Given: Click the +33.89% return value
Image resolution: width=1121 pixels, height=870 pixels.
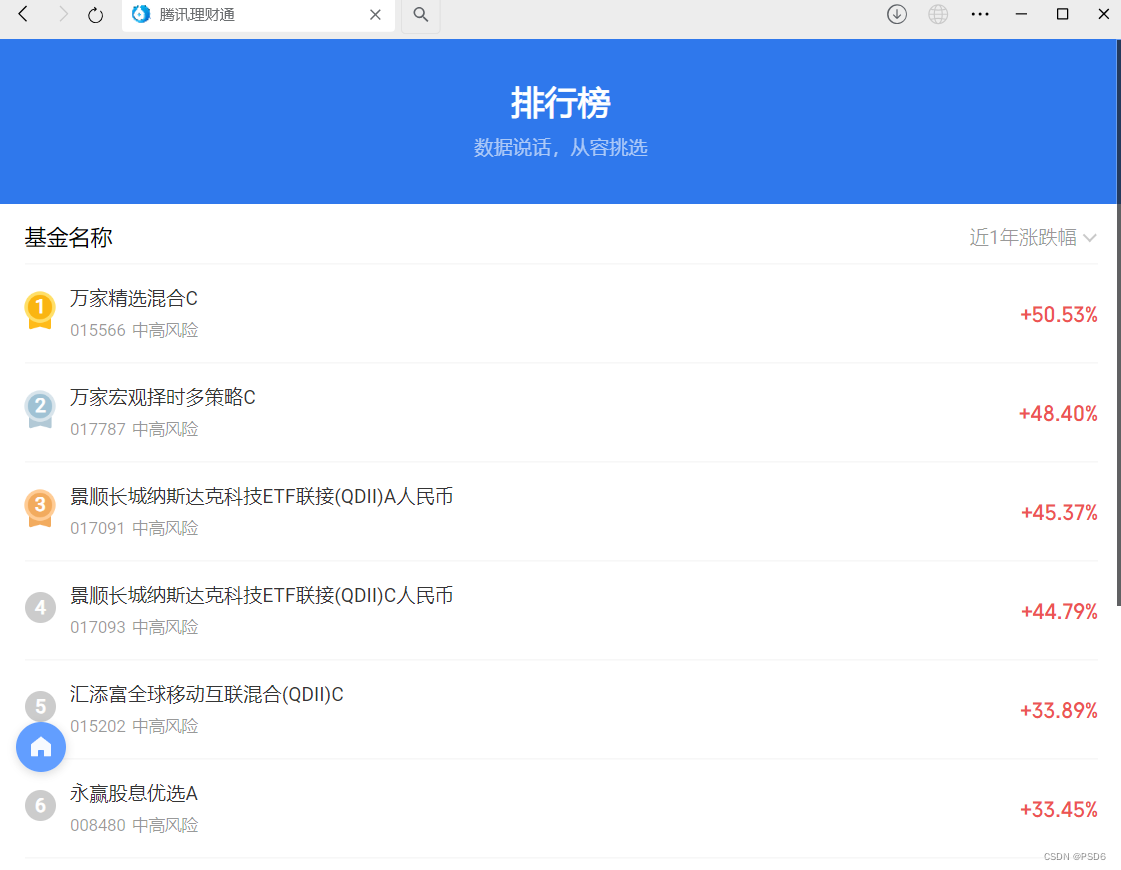Looking at the screenshot, I should pos(1058,711).
